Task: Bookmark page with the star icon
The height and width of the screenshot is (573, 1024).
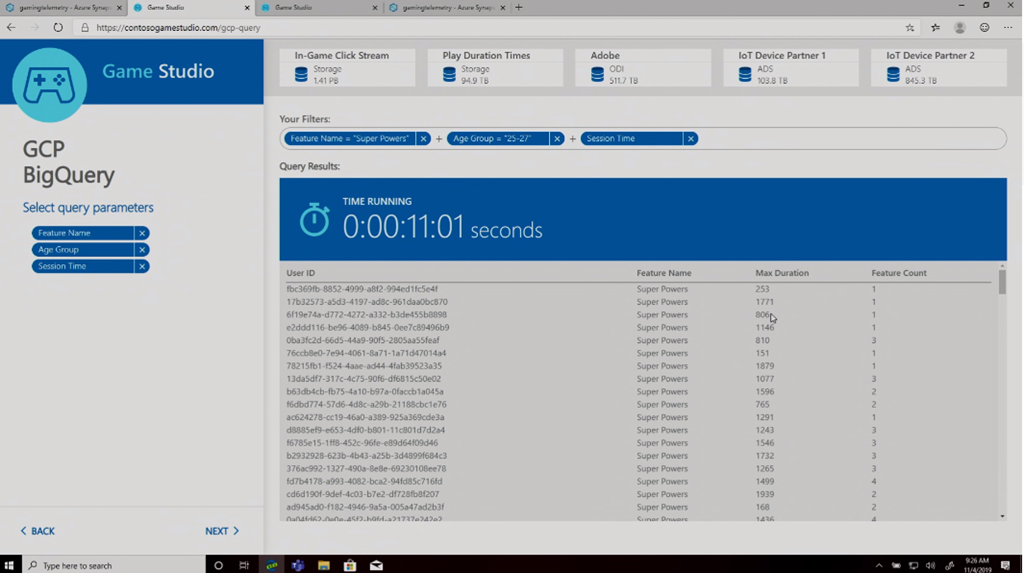Action: tap(909, 28)
